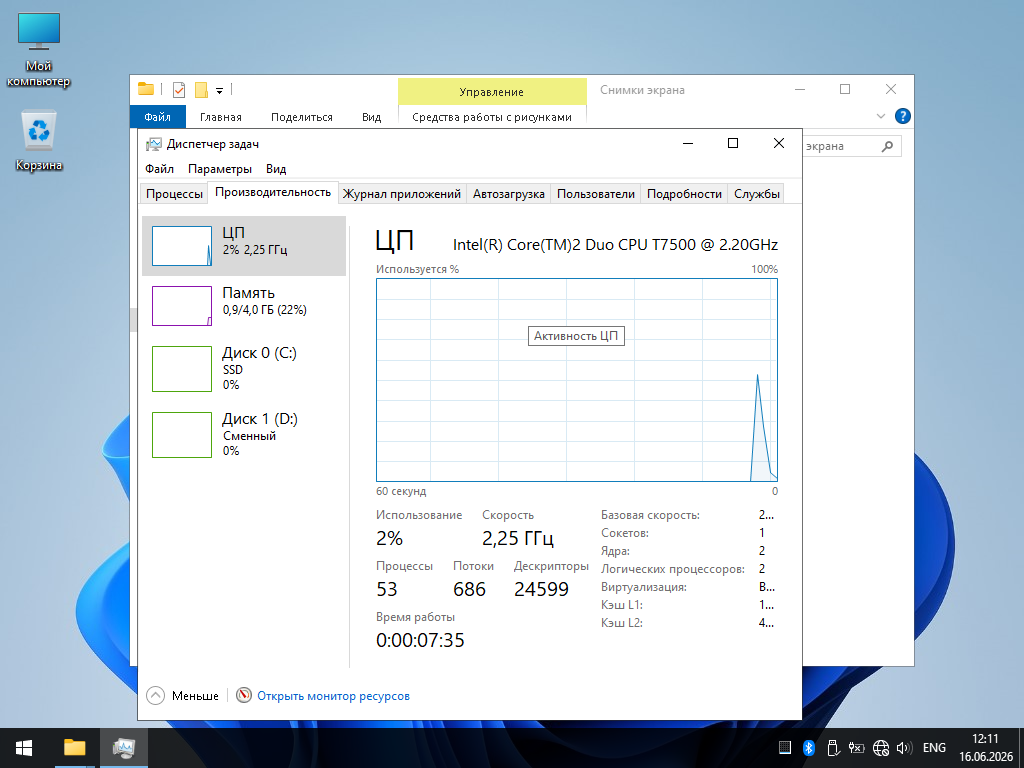Viewport: 1024px width, 768px height.
Task: Minimize the Диспетчер задач window
Action: (688, 143)
